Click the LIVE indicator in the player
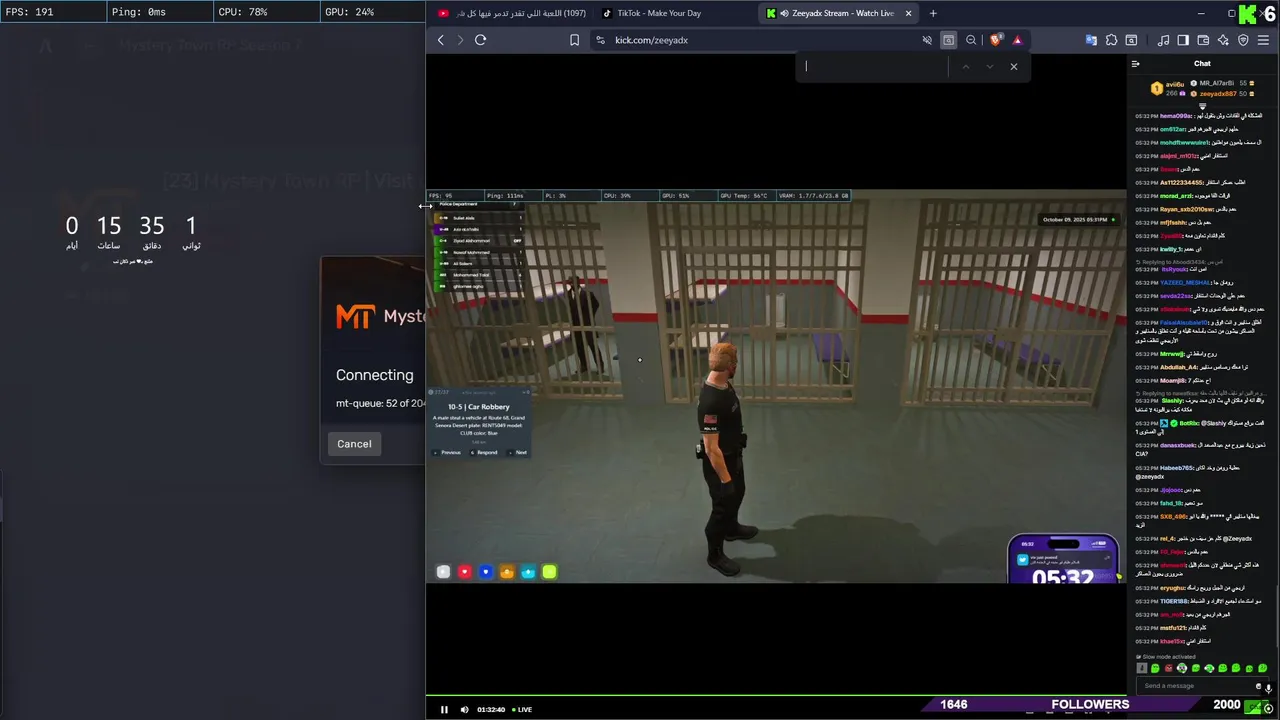 522,709
